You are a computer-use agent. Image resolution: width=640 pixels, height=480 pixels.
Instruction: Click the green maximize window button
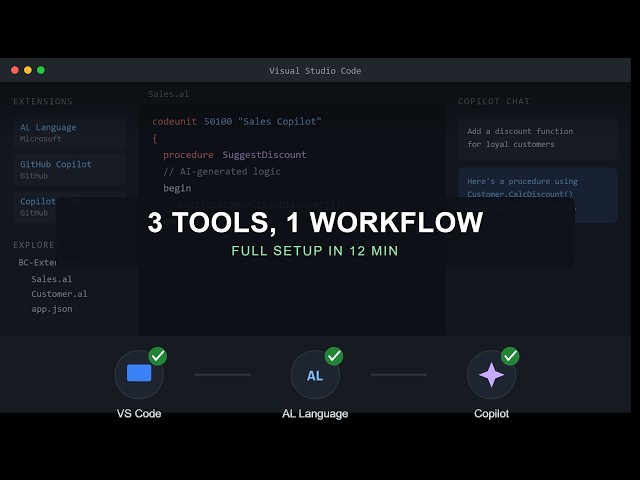point(41,70)
